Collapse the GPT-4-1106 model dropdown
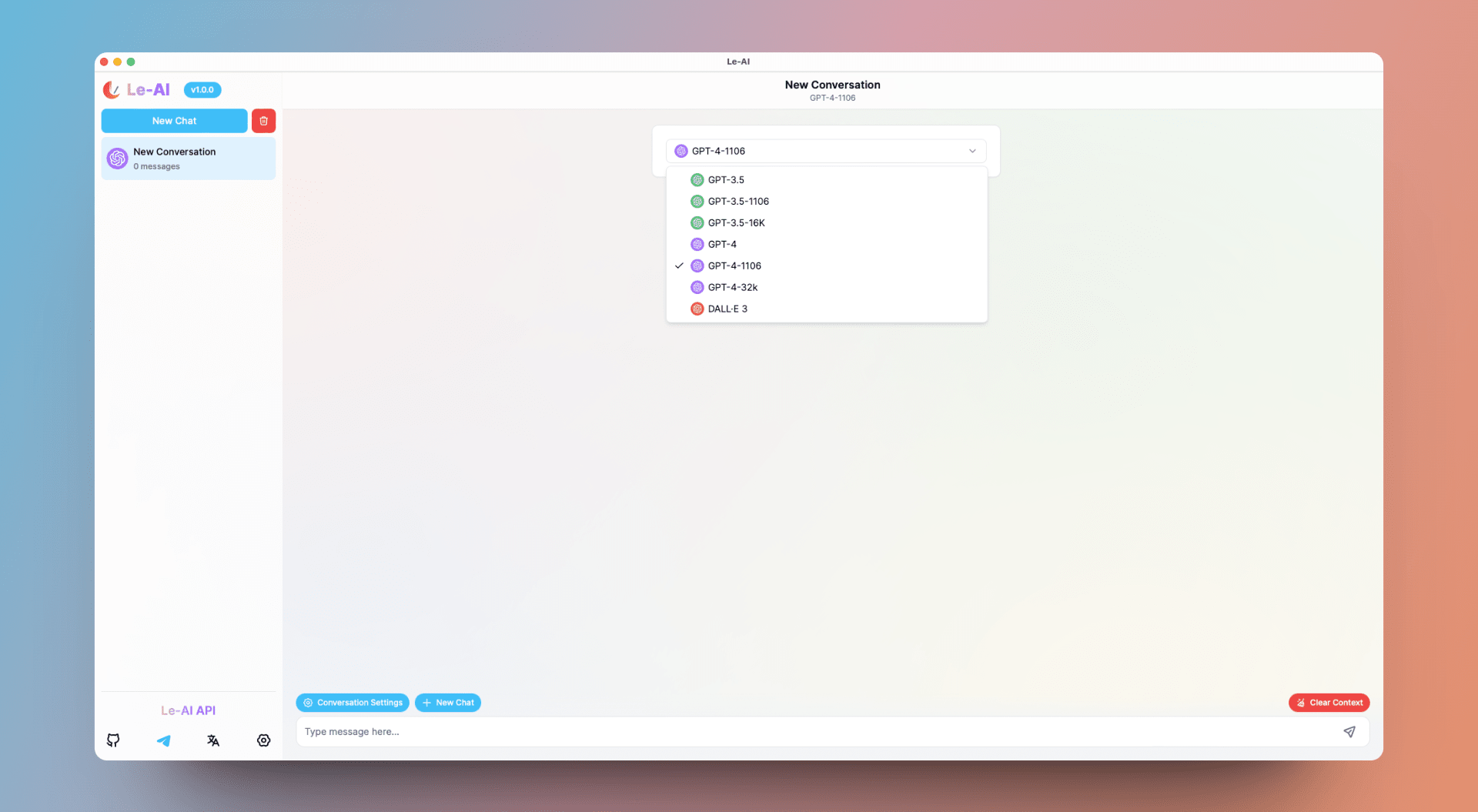 826,151
